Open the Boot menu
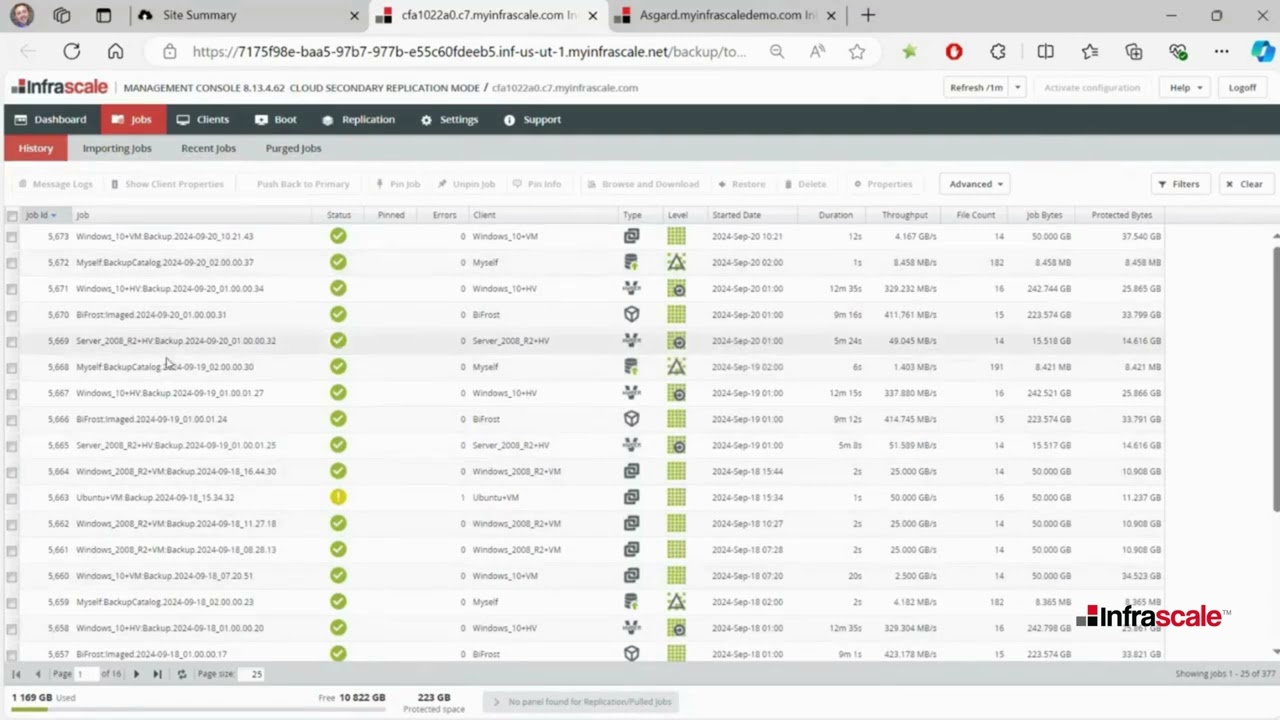The height and width of the screenshot is (720, 1280). pos(276,119)
